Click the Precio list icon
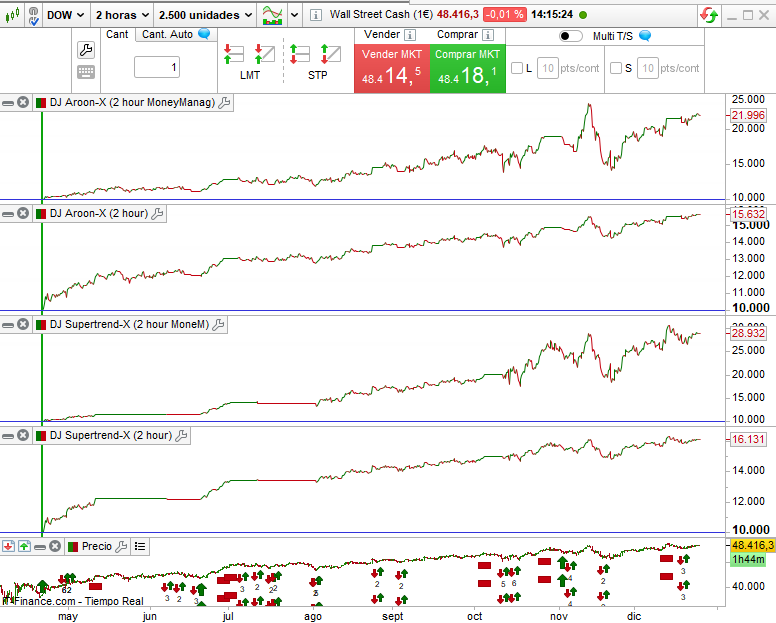 [140, 546]
